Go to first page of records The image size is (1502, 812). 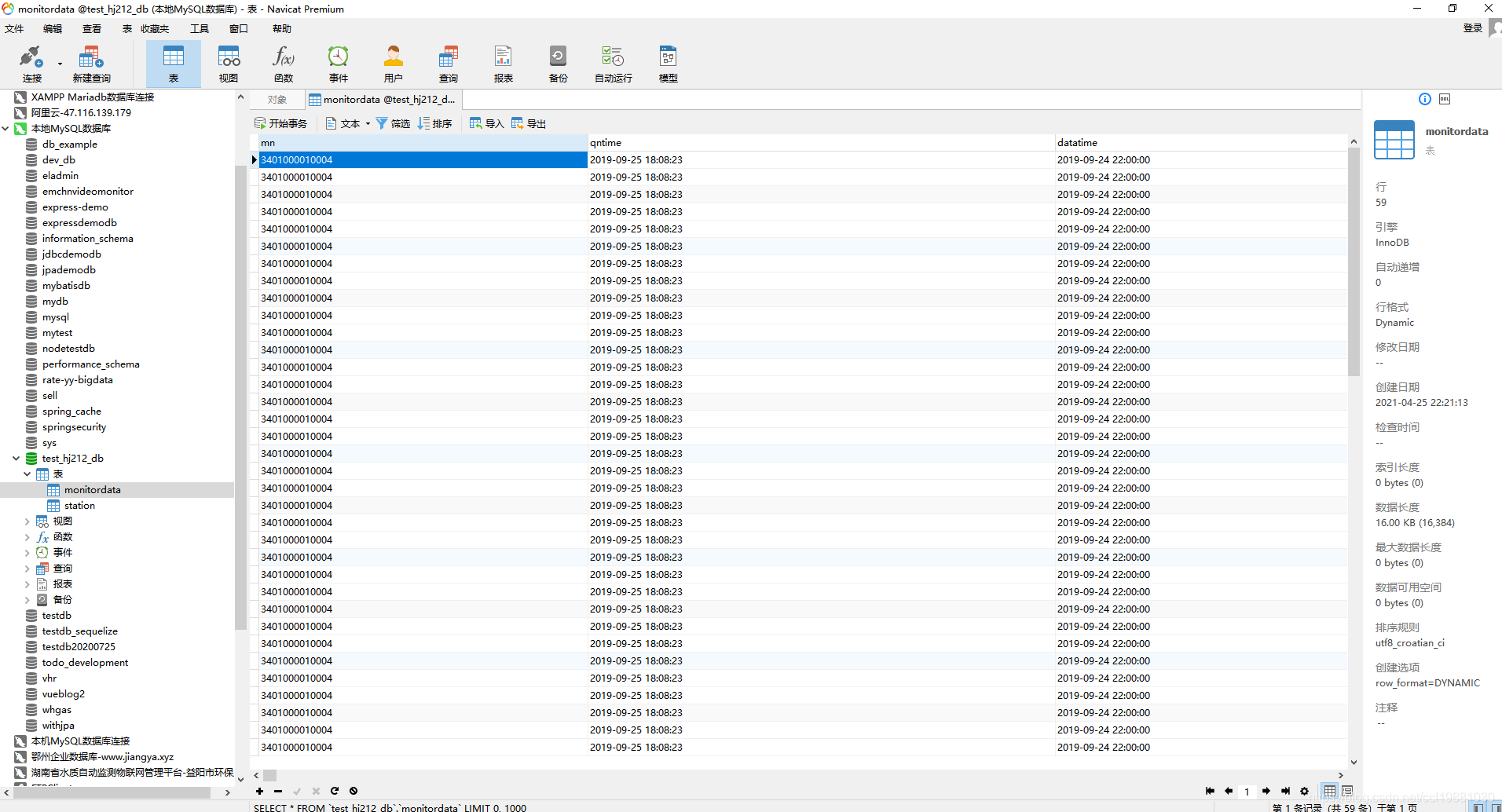pos(1210,791)
